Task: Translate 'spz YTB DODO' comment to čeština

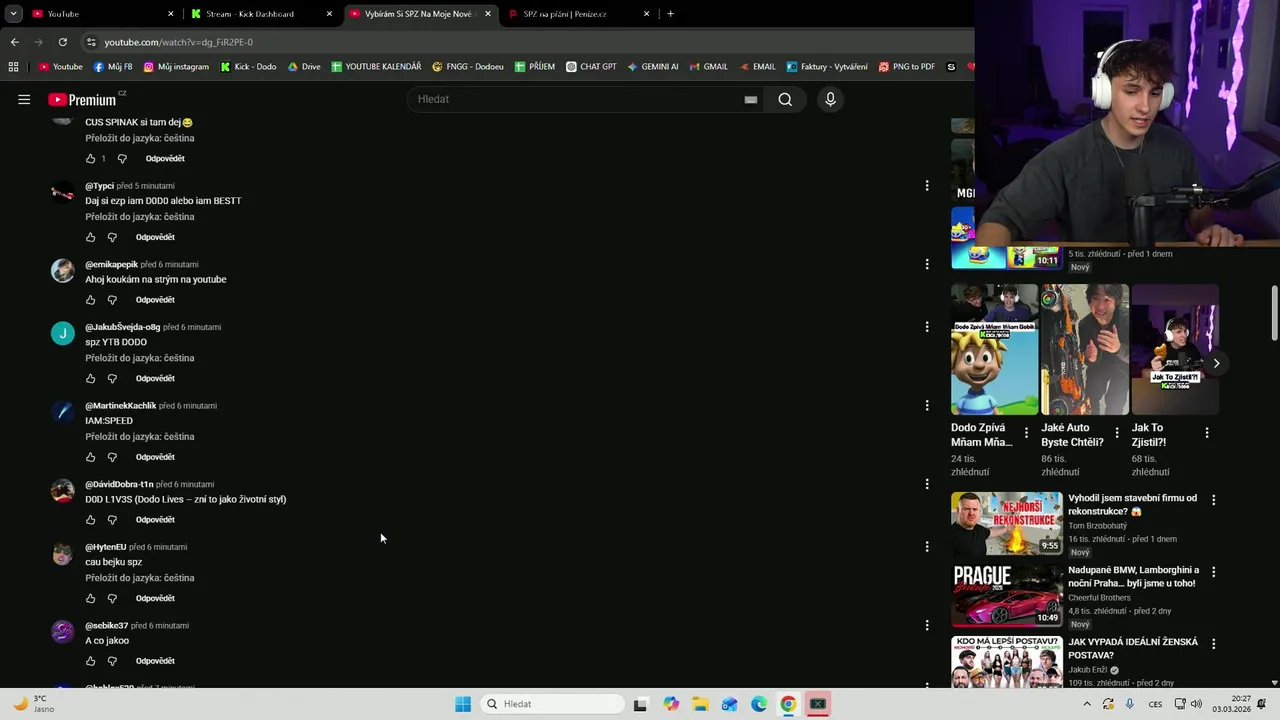Action: click(140, 358)
